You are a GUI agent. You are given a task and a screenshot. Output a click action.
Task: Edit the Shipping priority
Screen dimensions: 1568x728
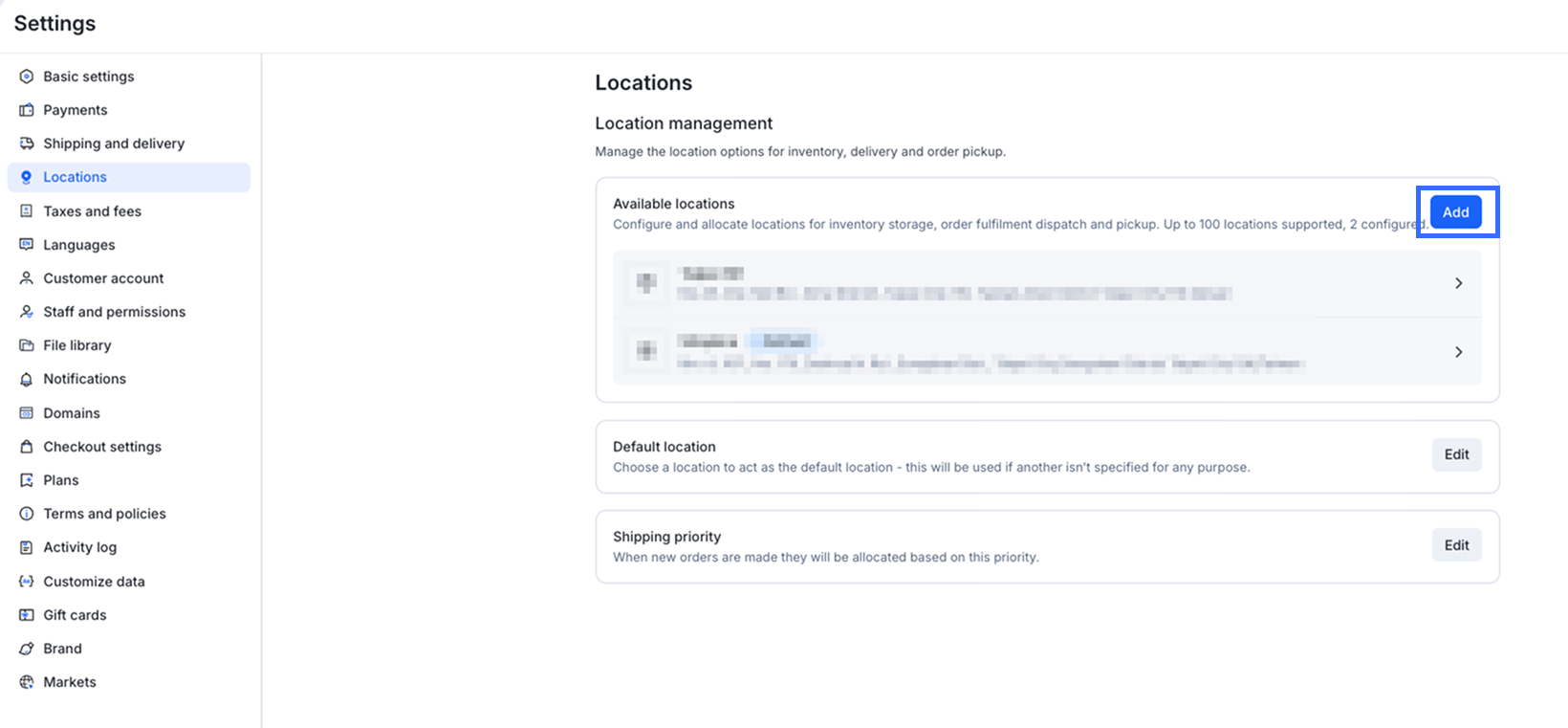[1456, 545]
